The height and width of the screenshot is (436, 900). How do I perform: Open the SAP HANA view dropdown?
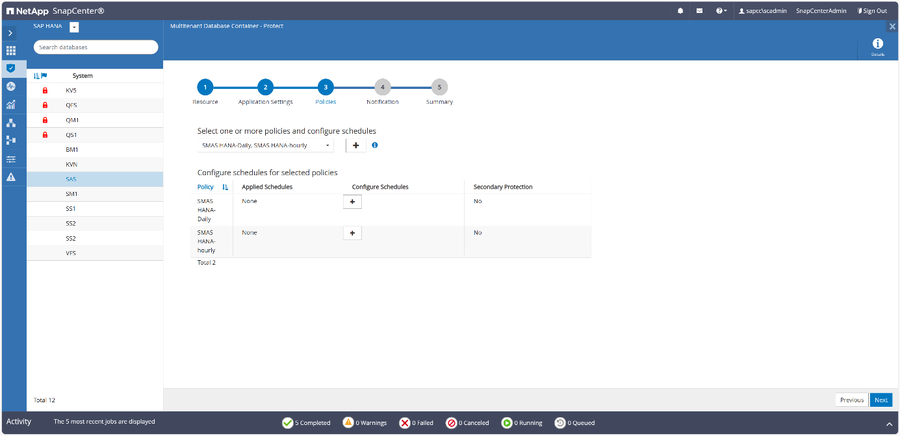pyautogui.click(x=75, y=27)
